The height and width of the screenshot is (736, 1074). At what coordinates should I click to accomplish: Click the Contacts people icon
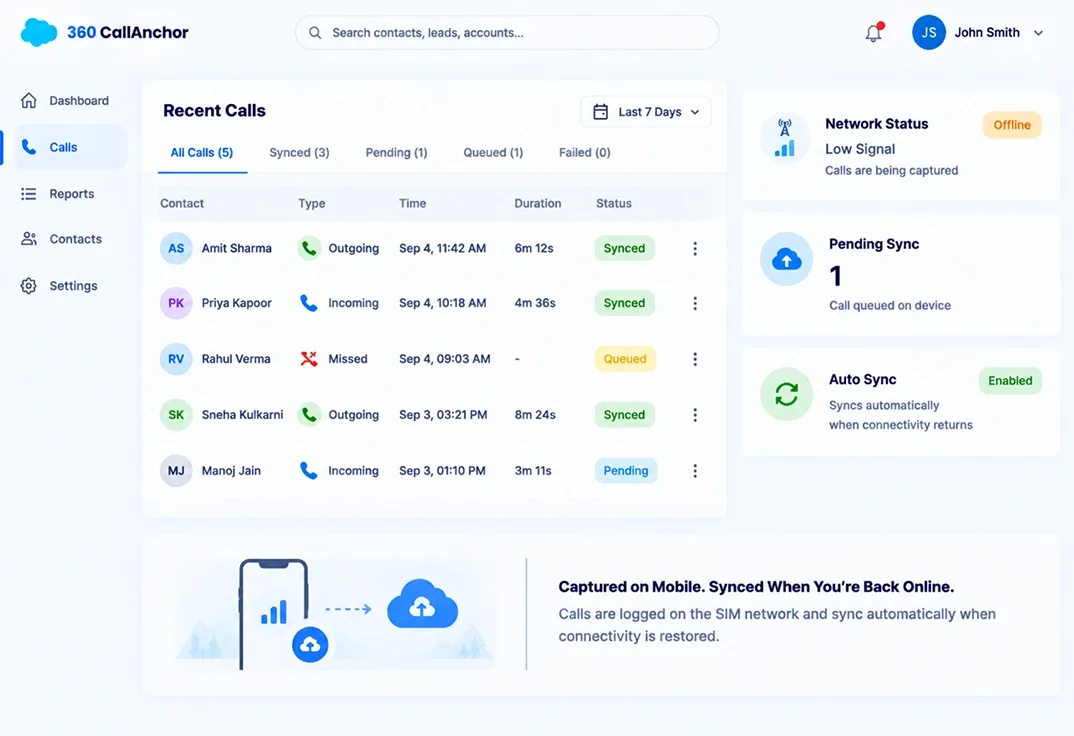coord(29,239)
